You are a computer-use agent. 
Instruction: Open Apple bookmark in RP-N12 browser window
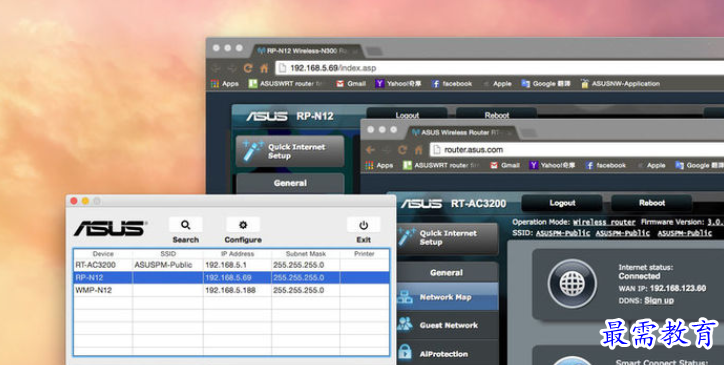(497, 84)
